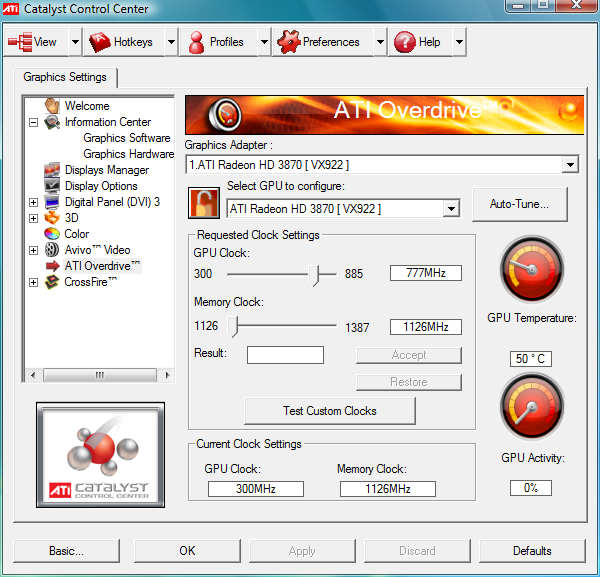Viewport: 600px width, 577px height.
Task: Click the Test Custom Clocks button
Action: click(330, 411)
